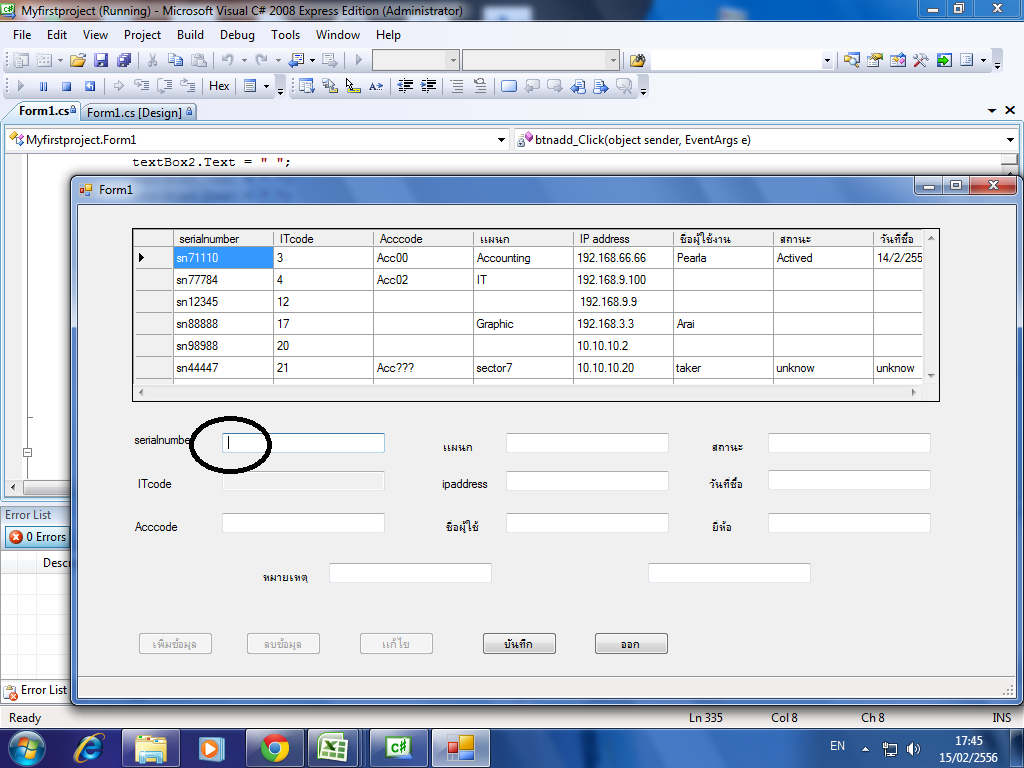Collapse the code outlining minus box
The width and height of the screenshot is (1024, 768).
click(x=27, y=452)
